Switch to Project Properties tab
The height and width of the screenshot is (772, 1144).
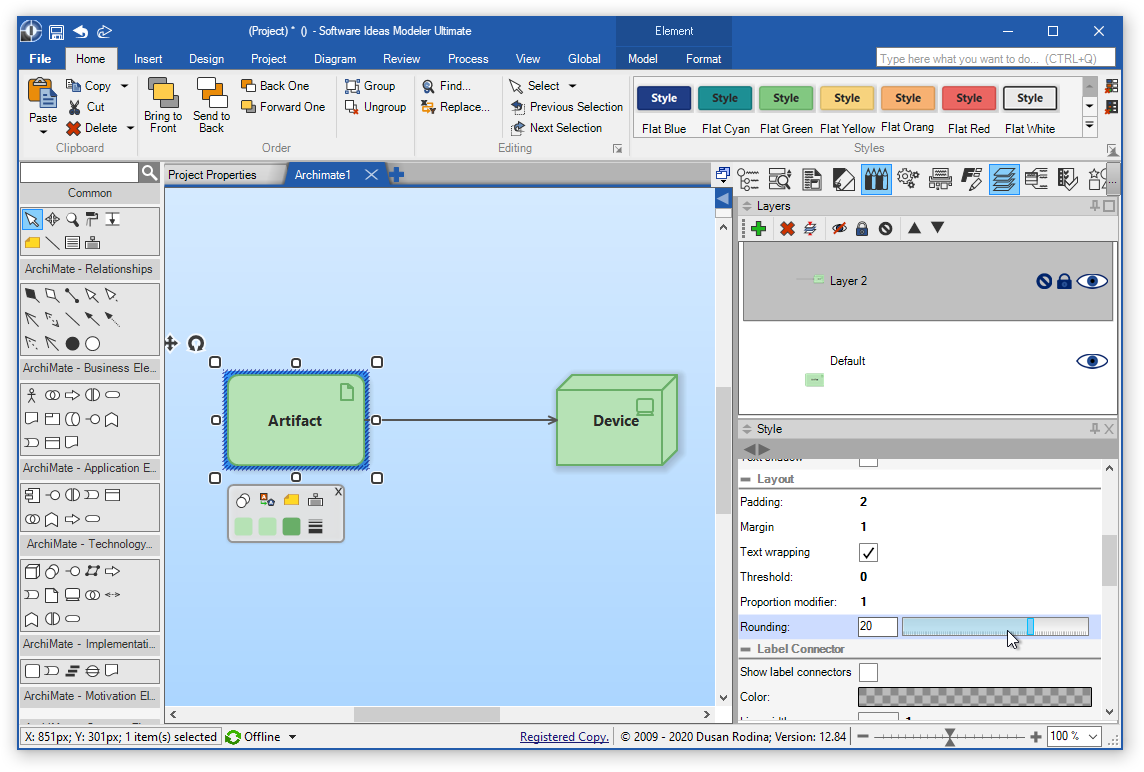[212, 175]
